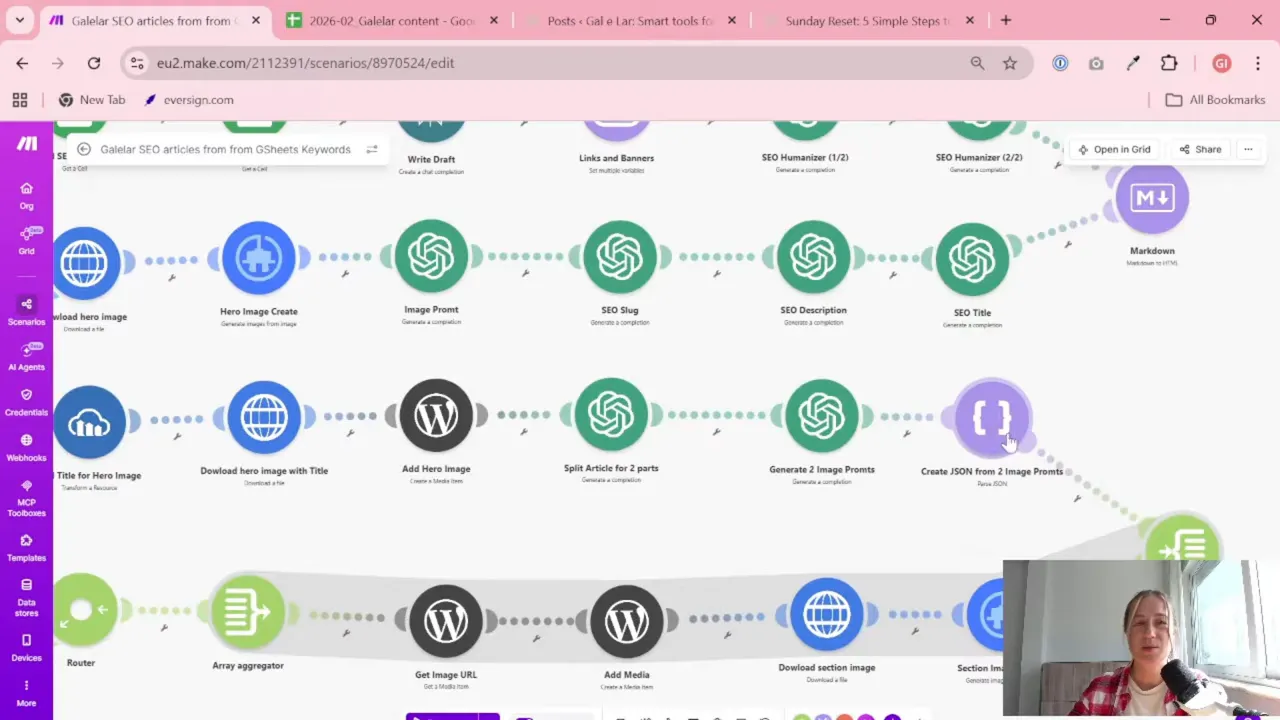
Task: Go to Org in the sidebar
Action: (x=26, y=195)
